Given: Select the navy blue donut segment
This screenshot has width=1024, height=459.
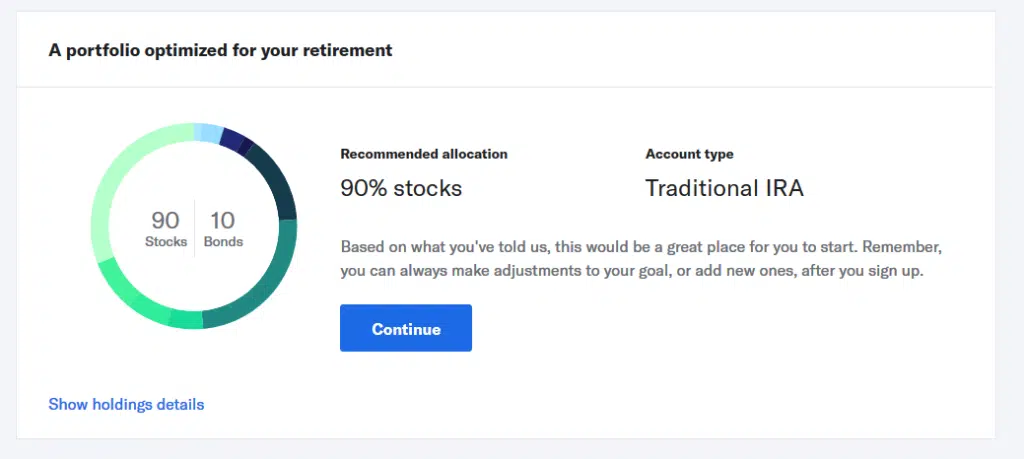Looking at the screenshot, I should click(235, 141).
